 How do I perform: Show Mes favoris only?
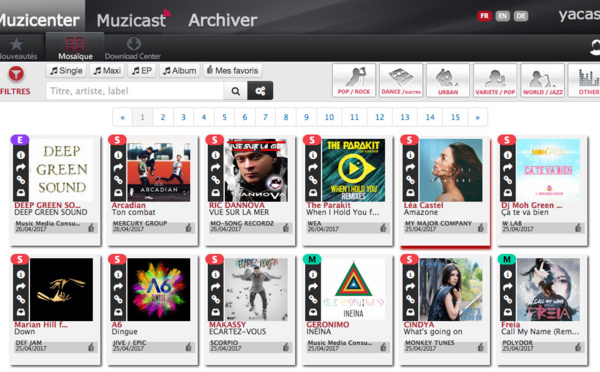pos(233,71)
